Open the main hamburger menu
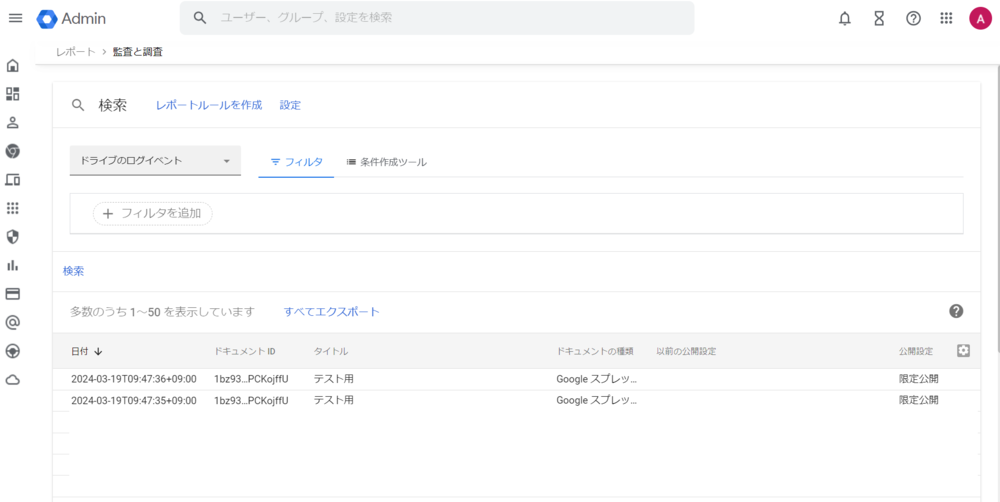 tap(15, 18)
